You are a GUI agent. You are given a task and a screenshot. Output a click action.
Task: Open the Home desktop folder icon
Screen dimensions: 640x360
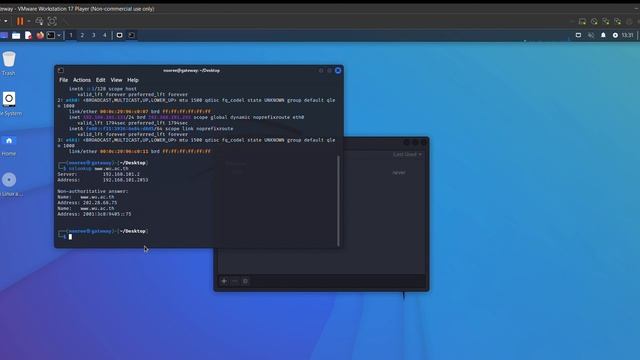(x=9, y=144)
